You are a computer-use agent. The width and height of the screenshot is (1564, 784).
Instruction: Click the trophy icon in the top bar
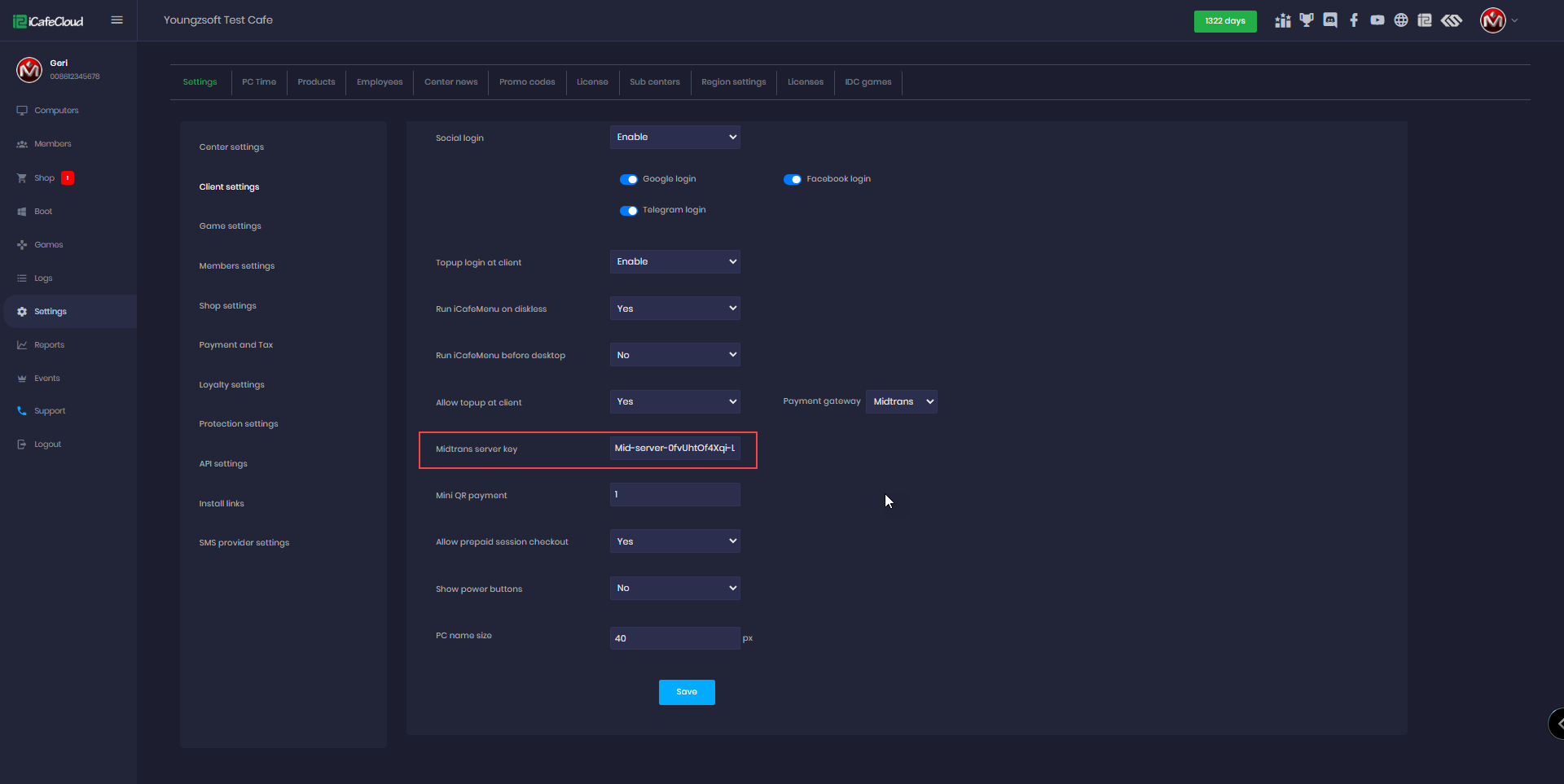click(x=1307, y=20)
